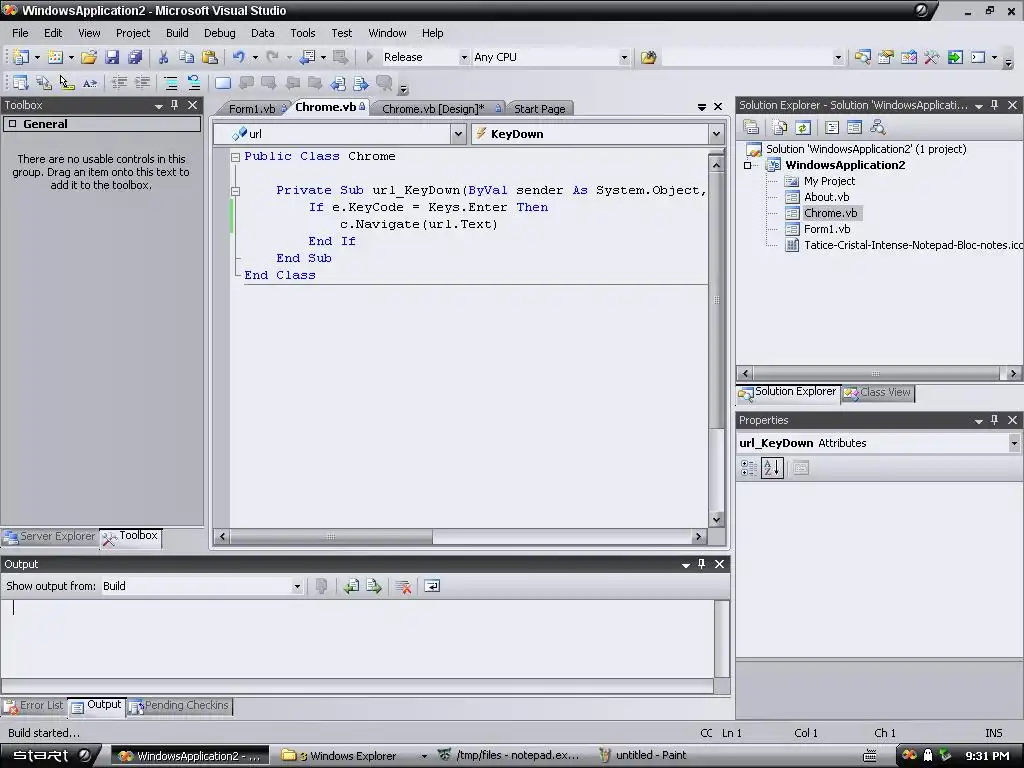
Task: Switch to the Class View tab
Action: click(878, 392)
